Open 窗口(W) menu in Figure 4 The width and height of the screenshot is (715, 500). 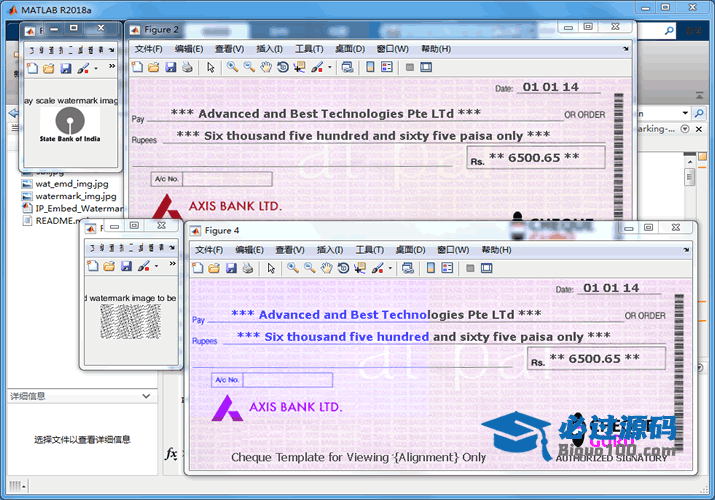[x=453, y=250]
